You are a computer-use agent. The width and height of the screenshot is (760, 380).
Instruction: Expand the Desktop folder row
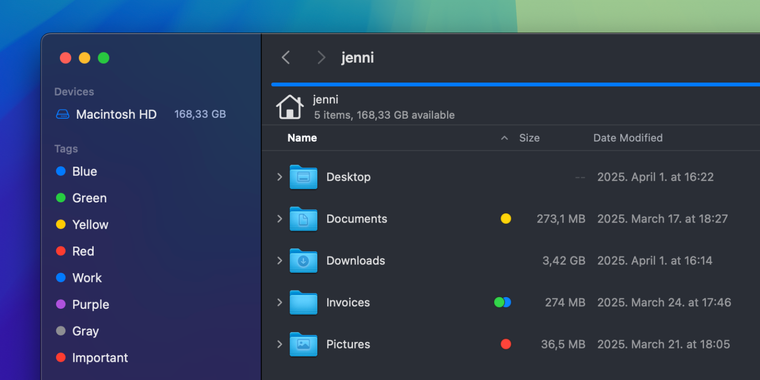(x=279, y=177)
